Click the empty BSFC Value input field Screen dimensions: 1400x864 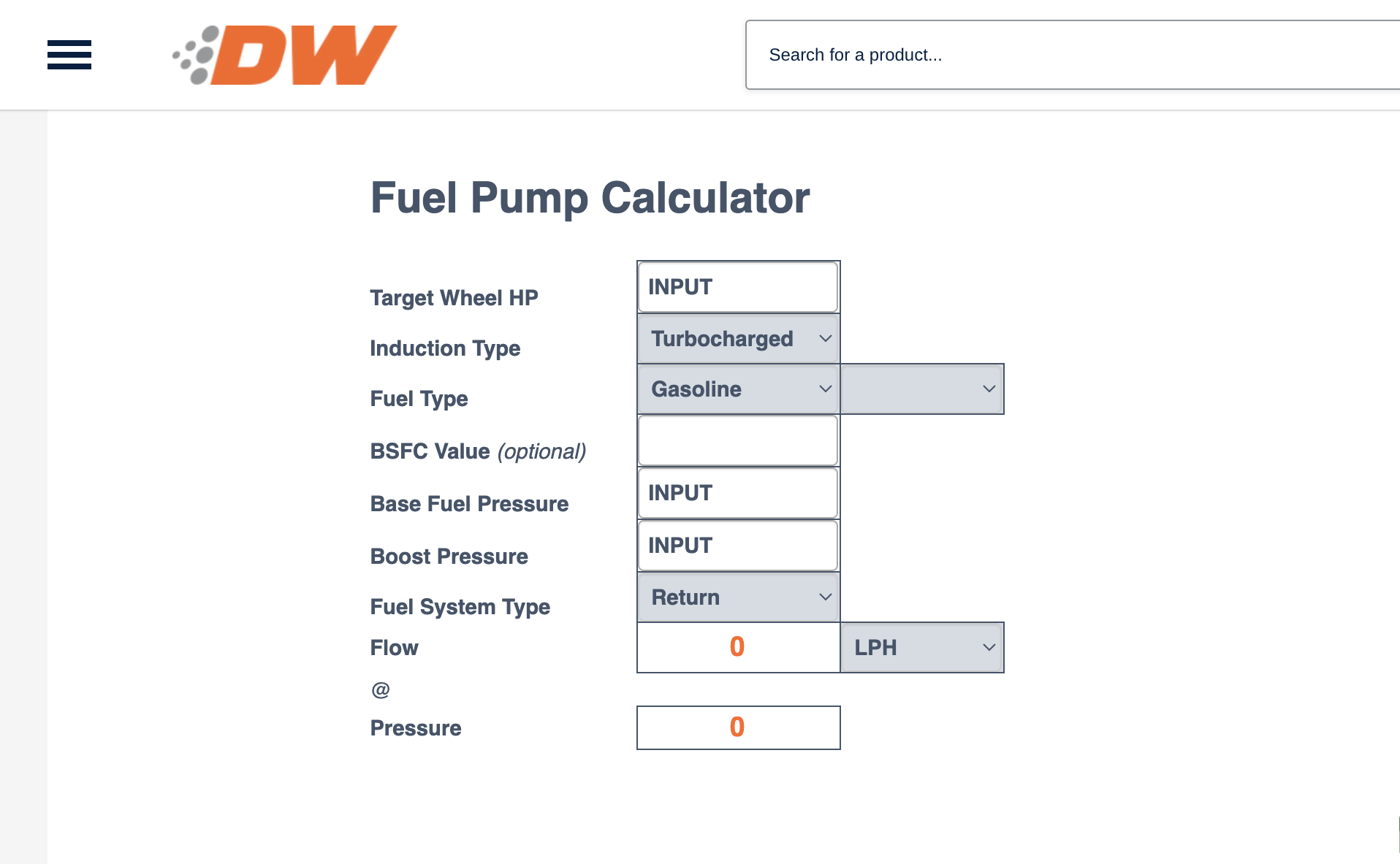click(x=738, y=440)
